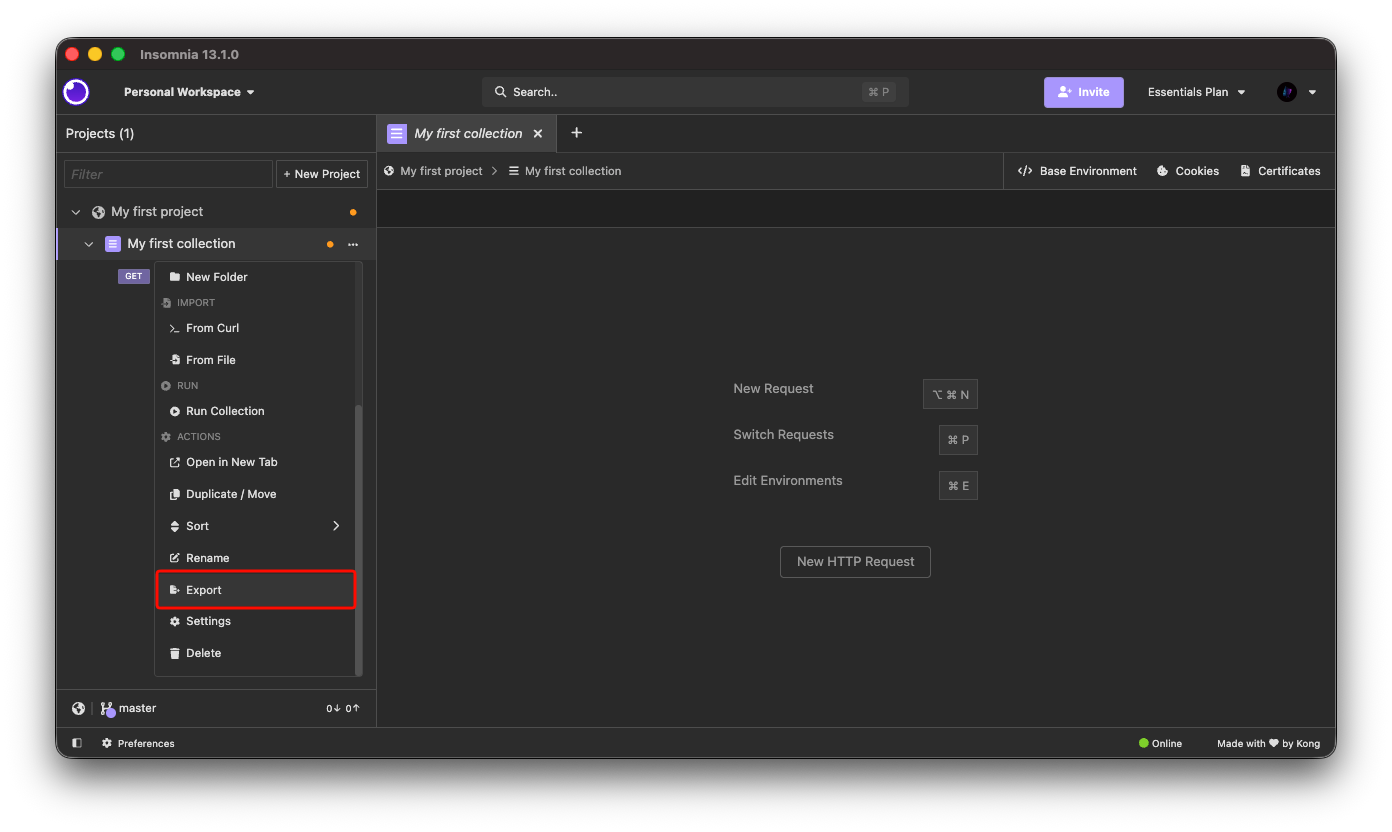Open the Cookies manager
1392x832 pixels.
coord(1188,171)
